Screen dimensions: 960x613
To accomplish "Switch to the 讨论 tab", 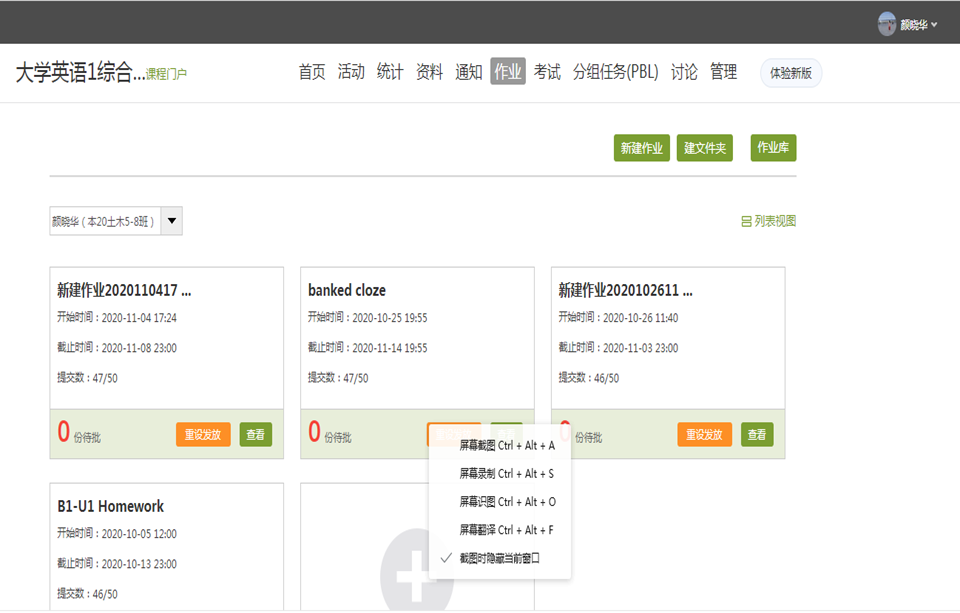I will [x=684, y=72].
